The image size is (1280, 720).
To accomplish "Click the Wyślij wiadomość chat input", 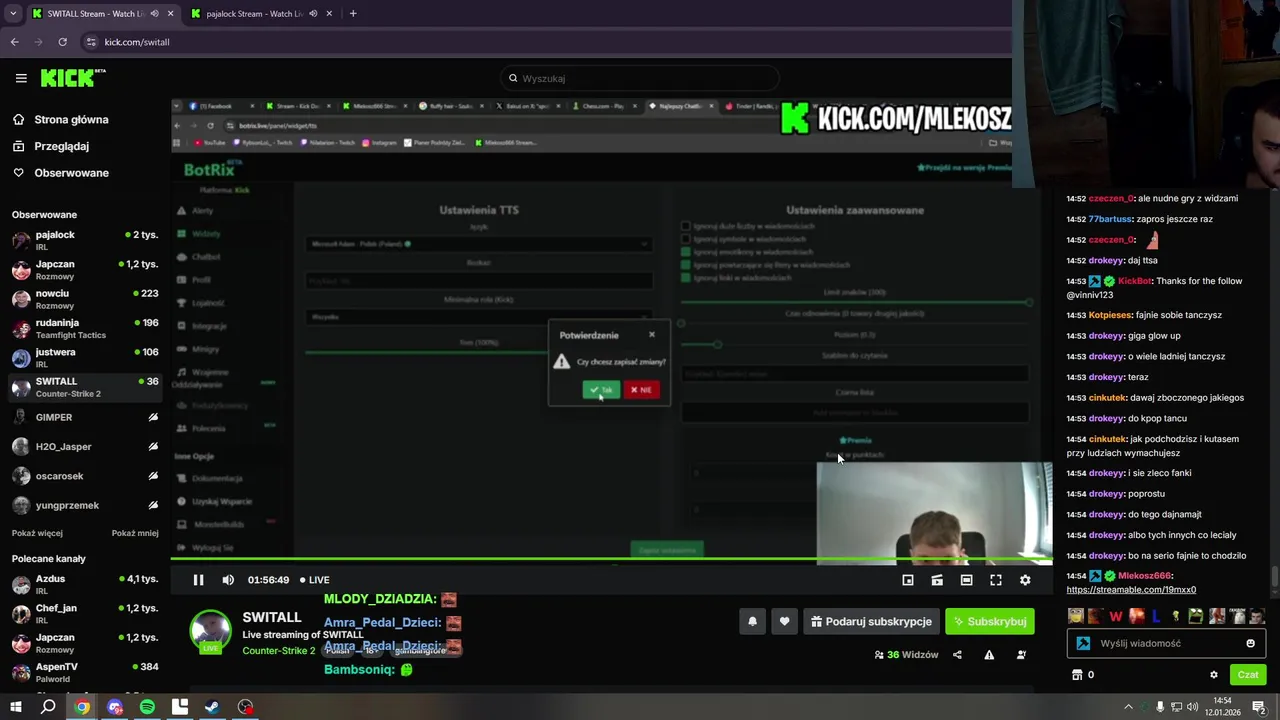I will click(x=1165, y=644).
